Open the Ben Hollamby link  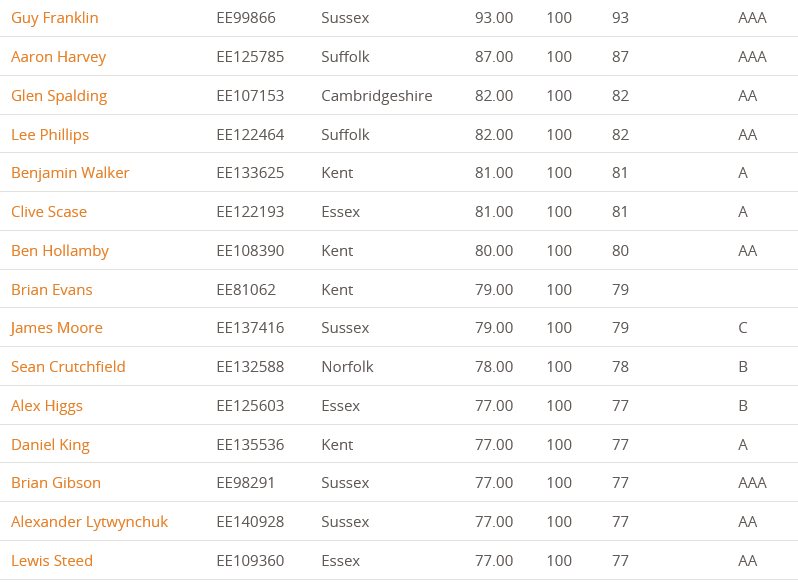coord(60,251)
